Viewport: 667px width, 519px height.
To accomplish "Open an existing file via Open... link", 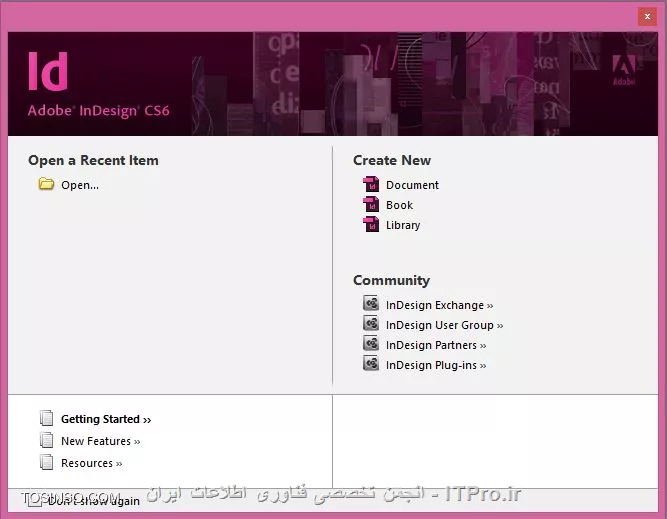I will click(x=80, y=185).
